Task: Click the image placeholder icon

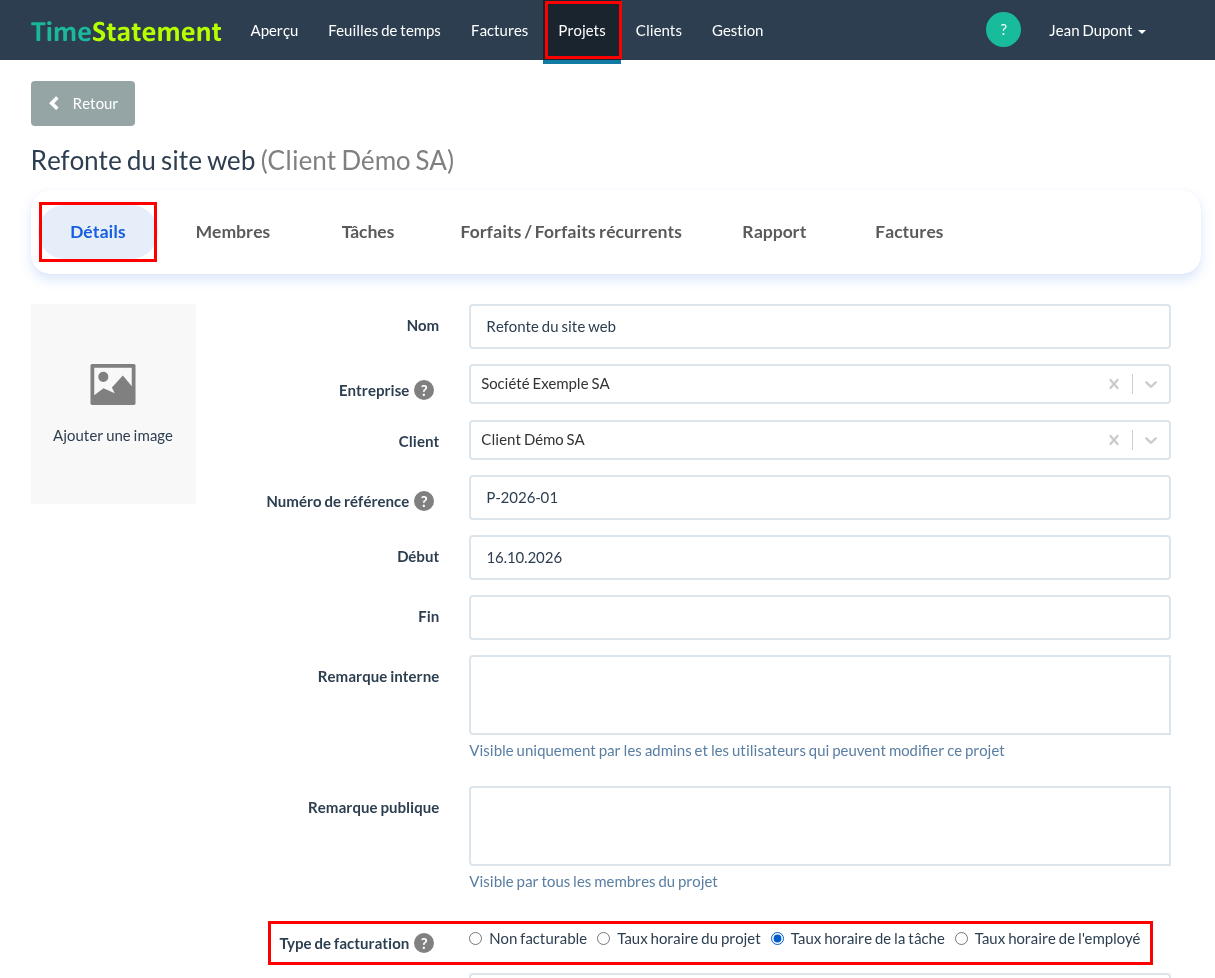Action: tap(113, 385)
